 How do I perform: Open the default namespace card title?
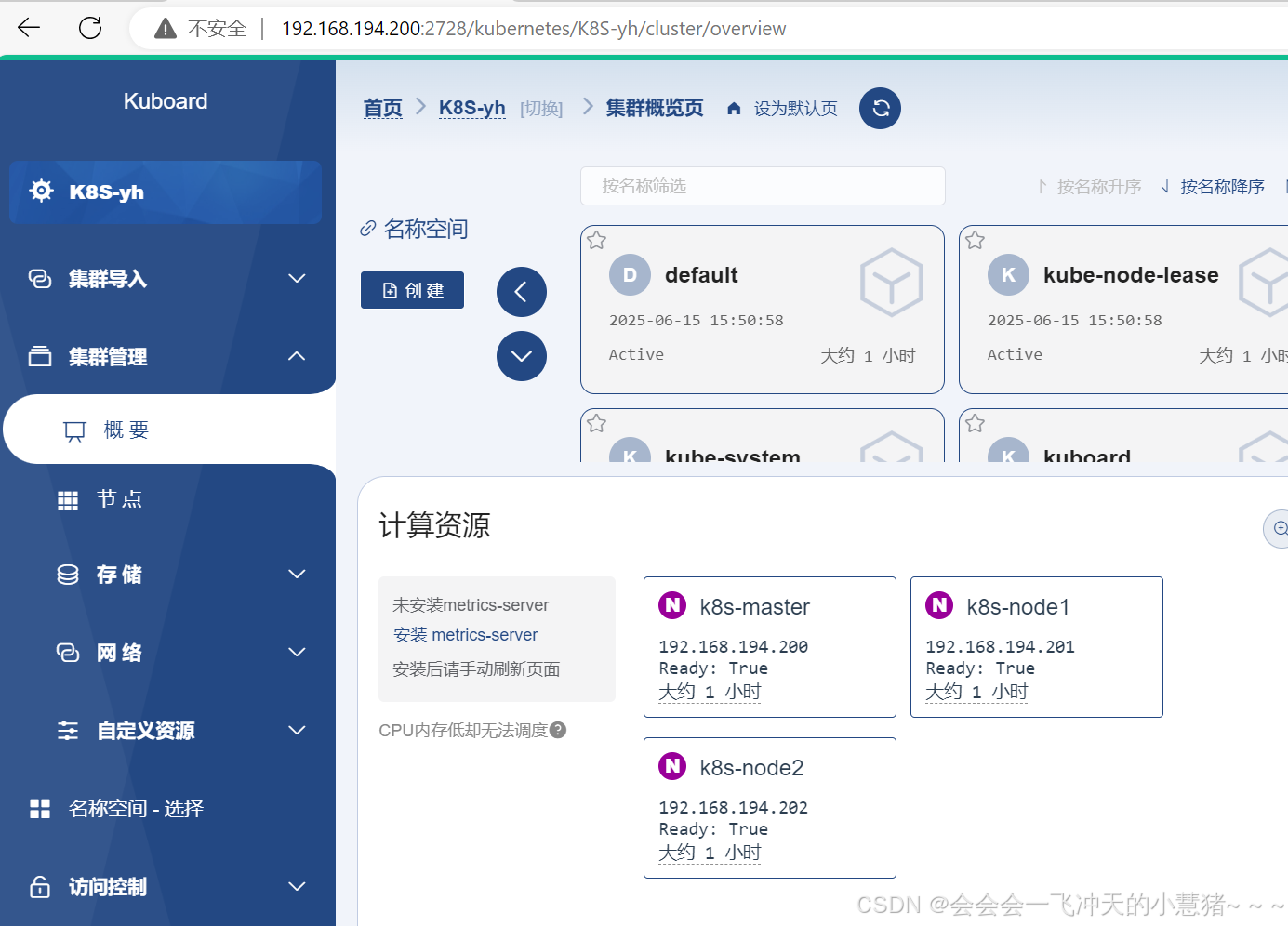pos(701,275)
